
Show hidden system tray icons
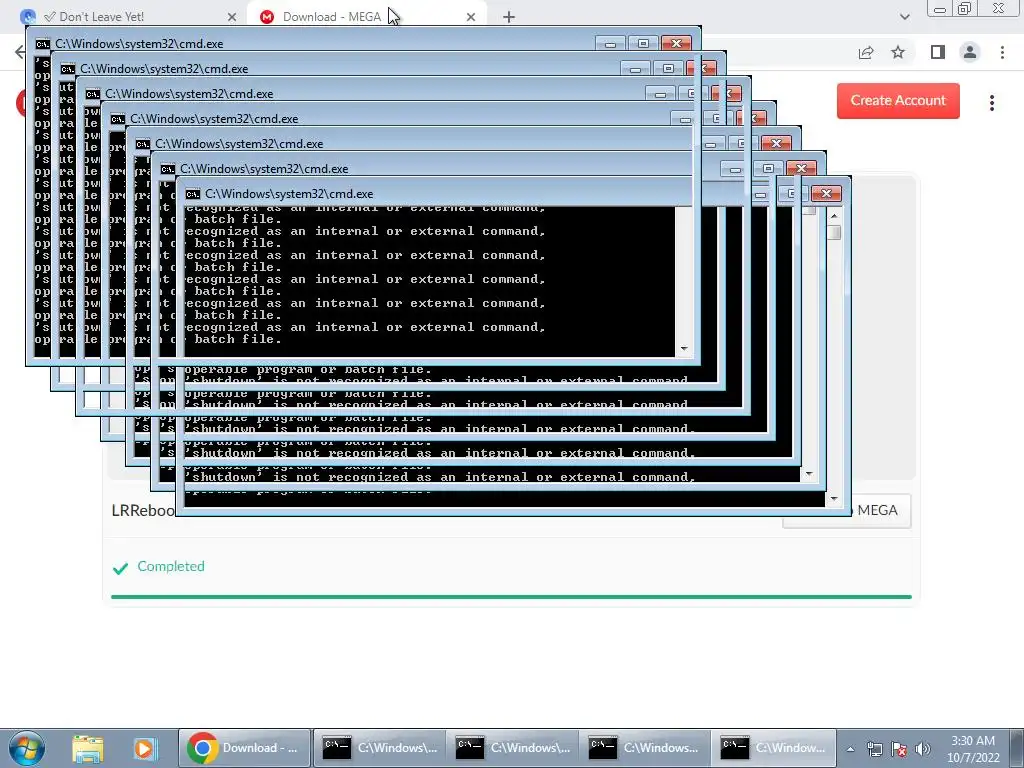point(850,749)
